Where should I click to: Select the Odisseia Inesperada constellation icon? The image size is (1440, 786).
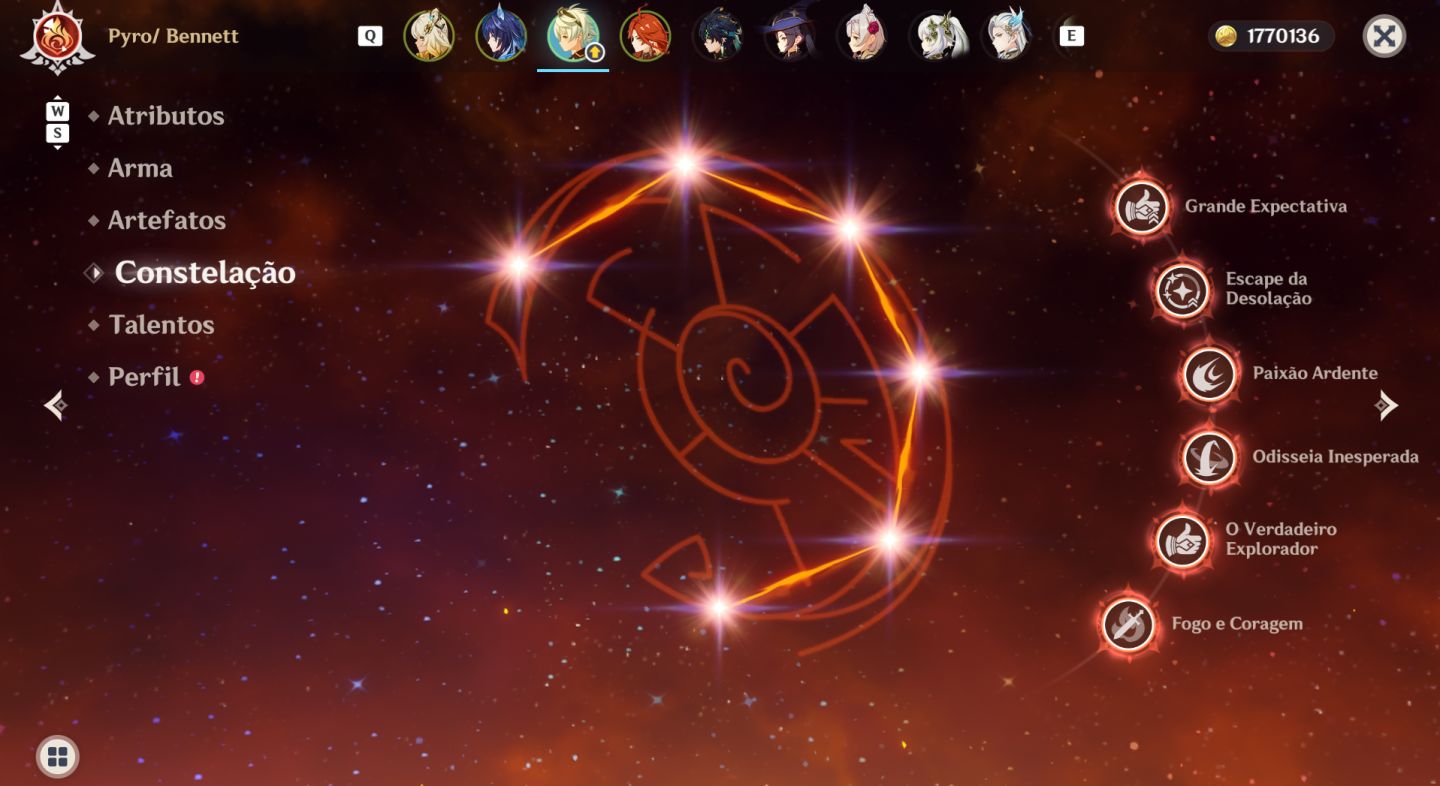(x=1210, y=458)
